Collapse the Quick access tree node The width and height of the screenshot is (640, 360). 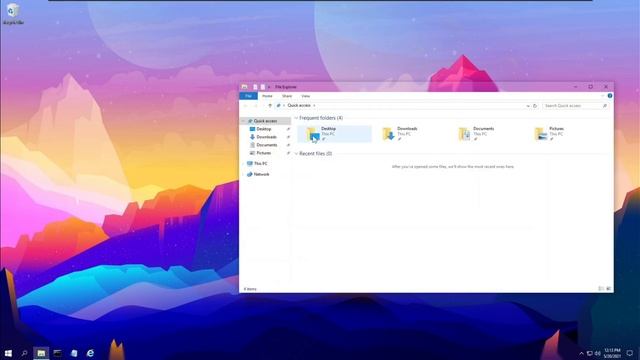244,121
